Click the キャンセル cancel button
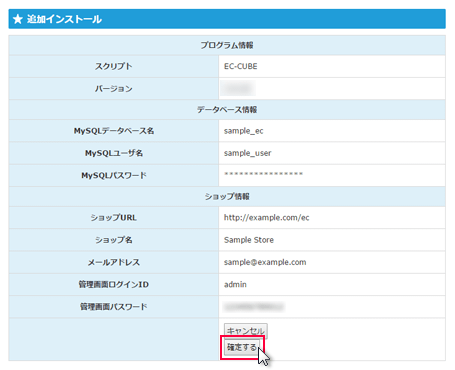The height and width of the screenshot is (370, 455). (246, 331)
